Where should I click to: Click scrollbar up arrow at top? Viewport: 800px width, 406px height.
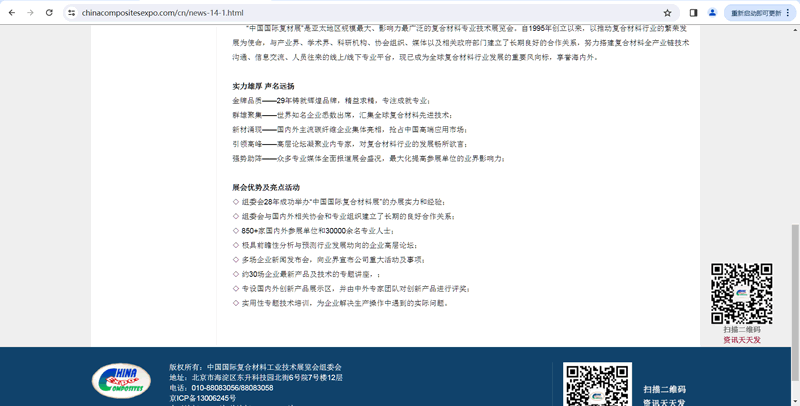[x=795, y=30]
